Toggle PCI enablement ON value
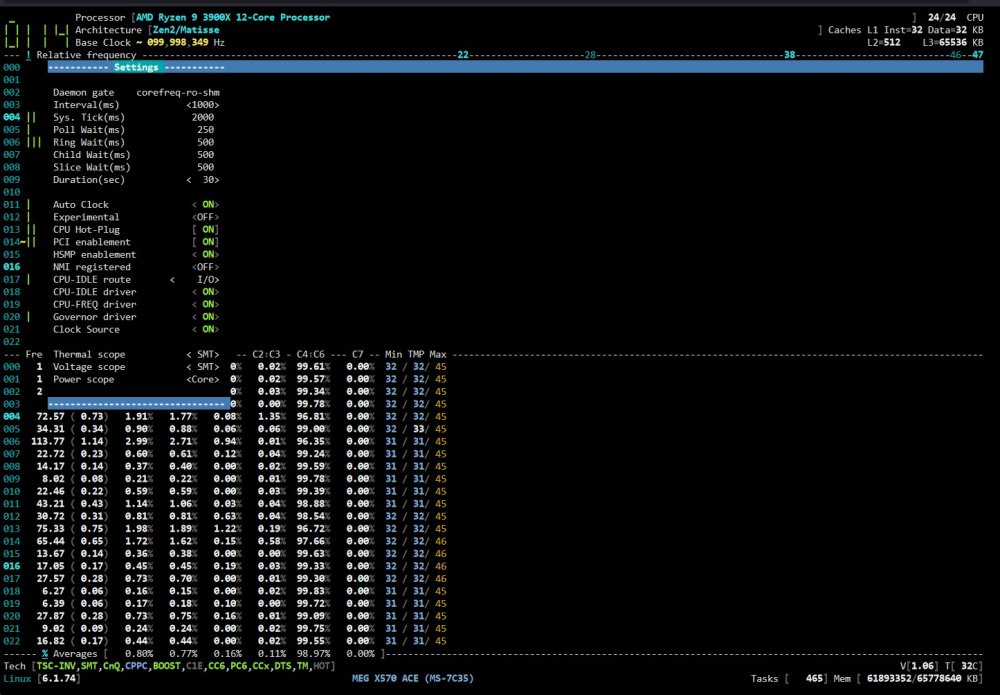This screenshot has width=1000, height=695. [x=205, y=242]
